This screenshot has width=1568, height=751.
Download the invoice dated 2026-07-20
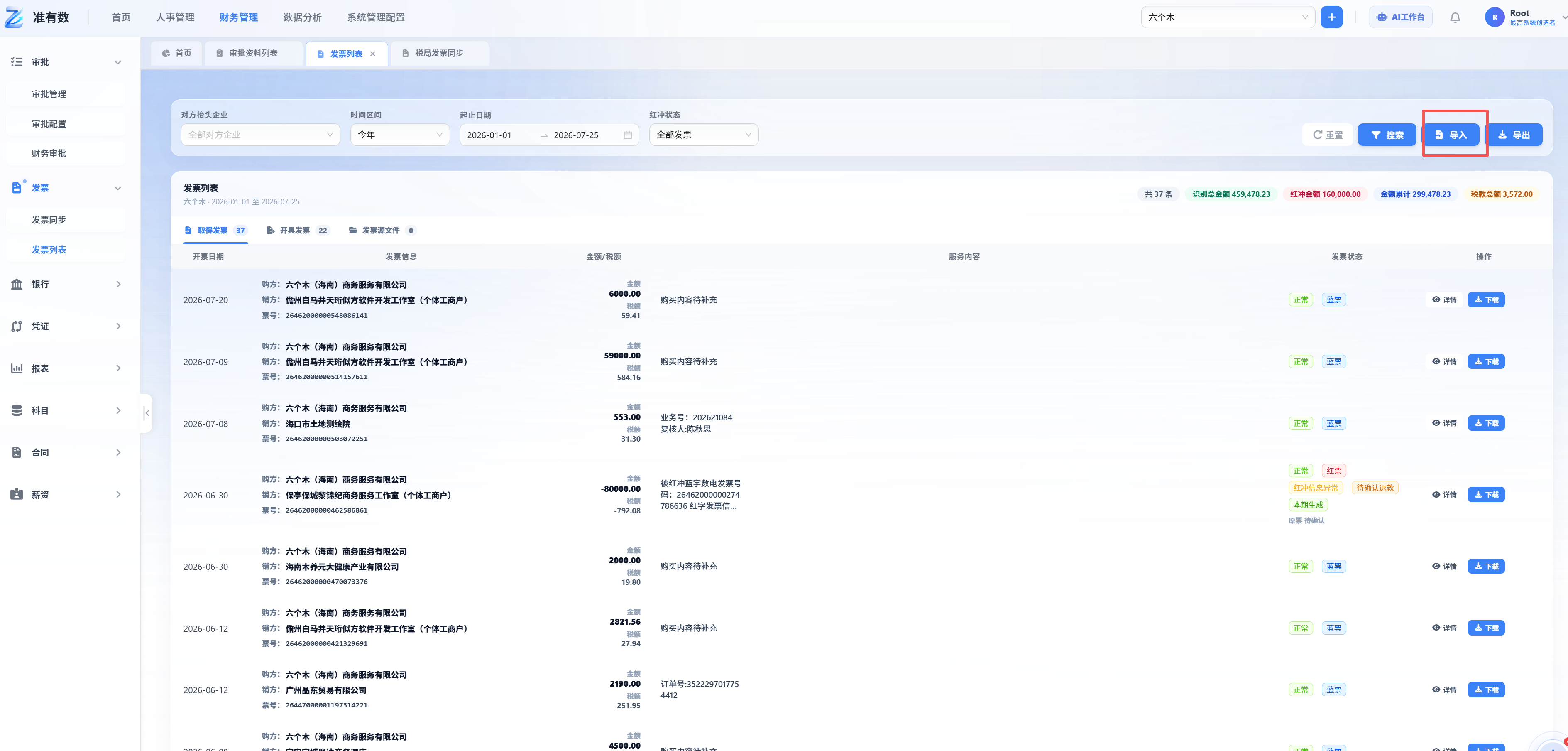click(x=1486, y=299)
